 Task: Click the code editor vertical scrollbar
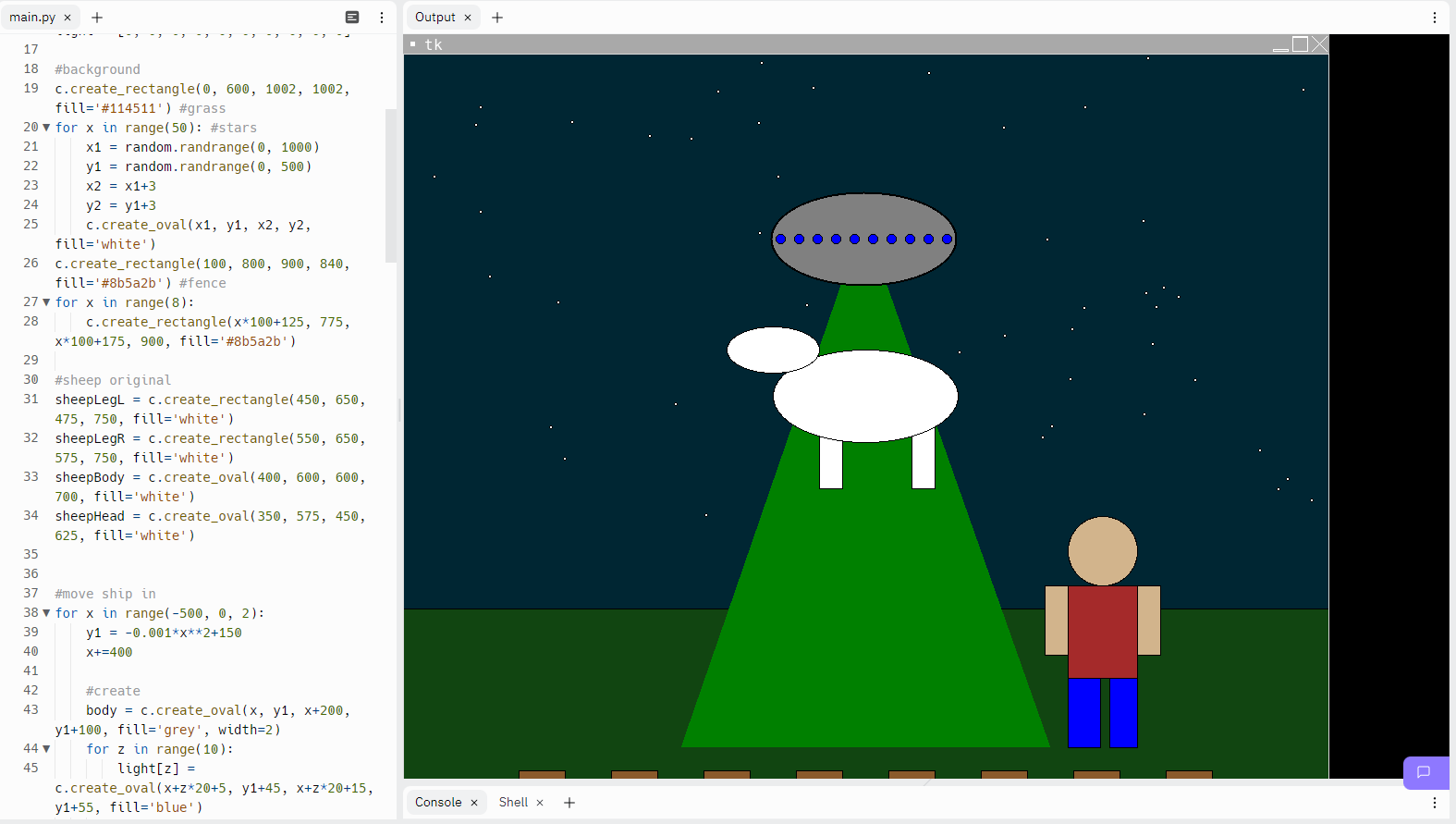click(390, 185)
